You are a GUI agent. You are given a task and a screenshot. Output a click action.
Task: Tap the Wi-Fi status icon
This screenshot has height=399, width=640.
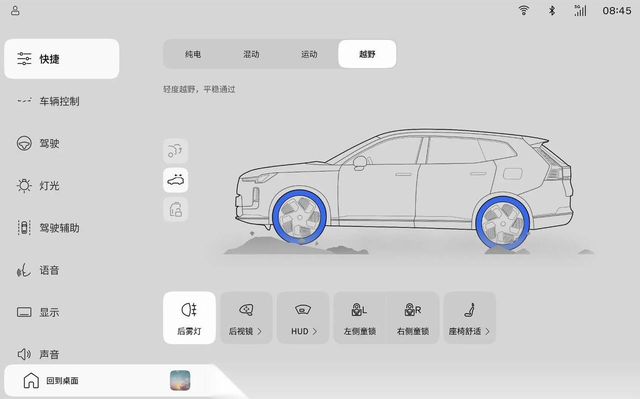524,10
